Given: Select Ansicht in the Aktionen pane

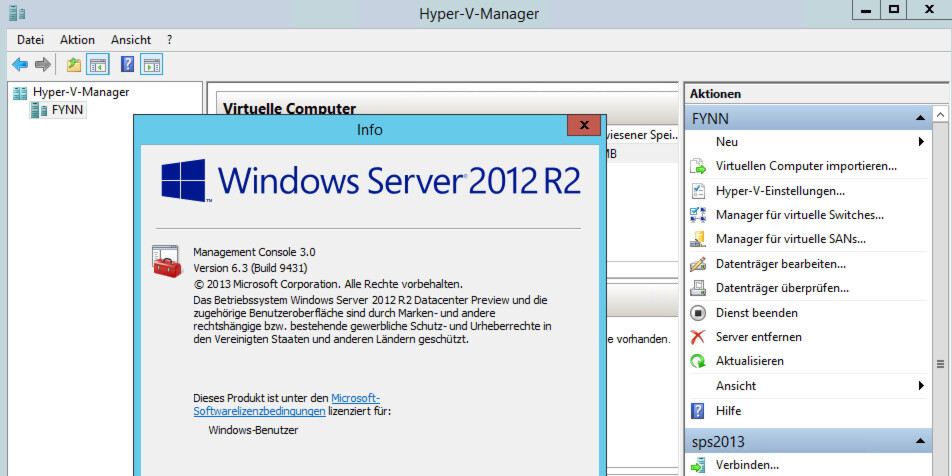Looking at the screenshot, I should 736,386.
